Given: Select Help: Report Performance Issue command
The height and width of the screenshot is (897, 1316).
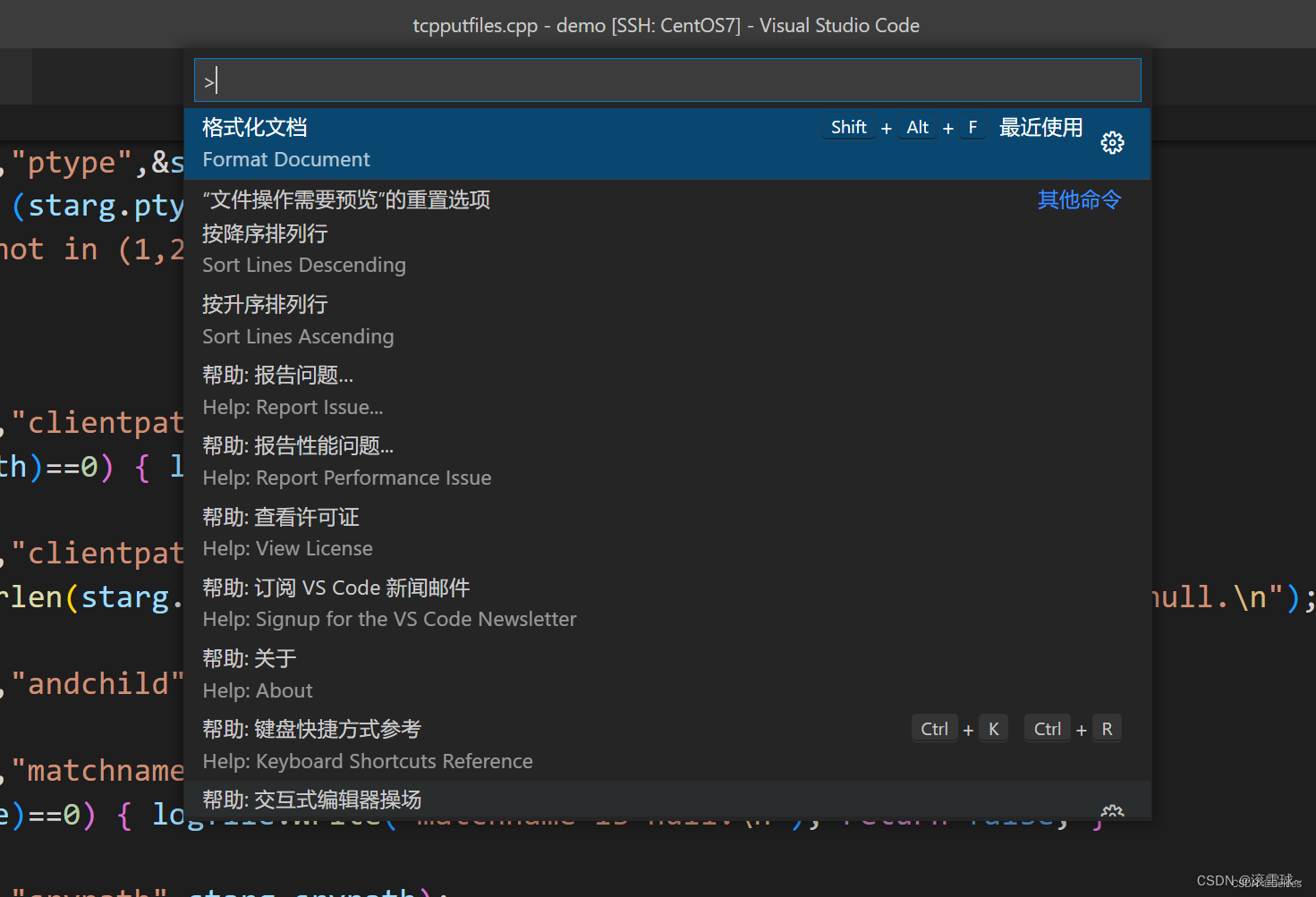Looking at the screenshot, I should pyautogui.click(x=667, y=461).
